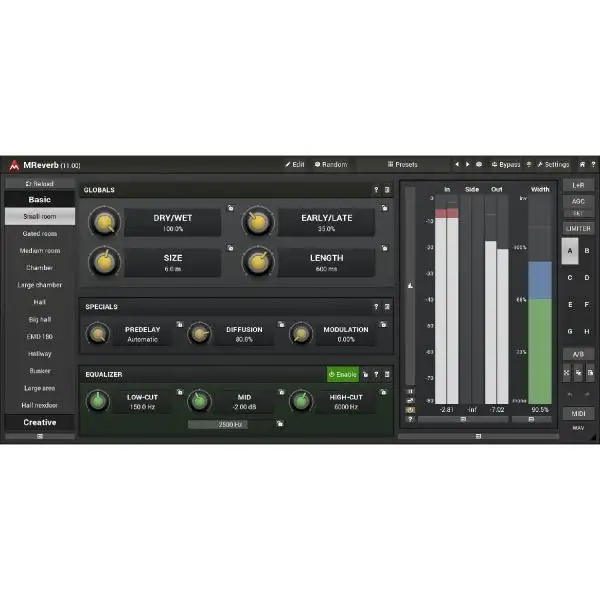The width and height of the screenshot is (600, 600).
Task: Select the Medium room preset
Action: [40, 250]
